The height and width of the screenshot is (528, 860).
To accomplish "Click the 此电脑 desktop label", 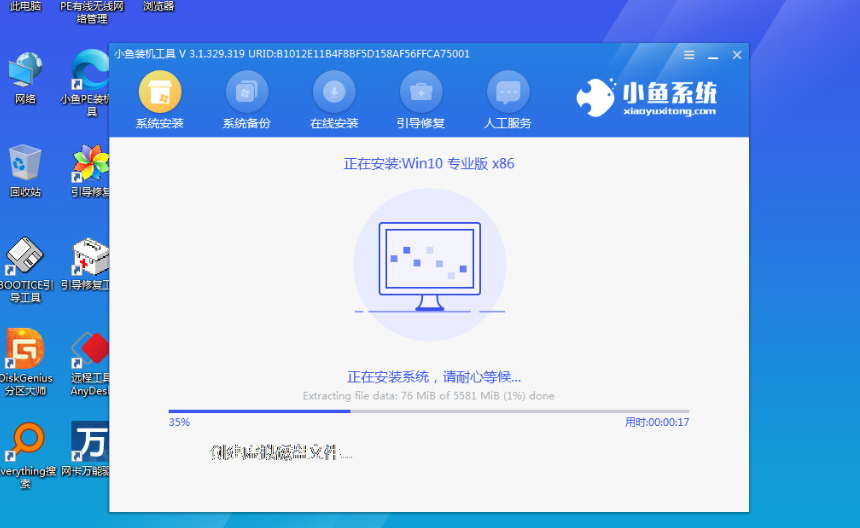I will (25, 6).
